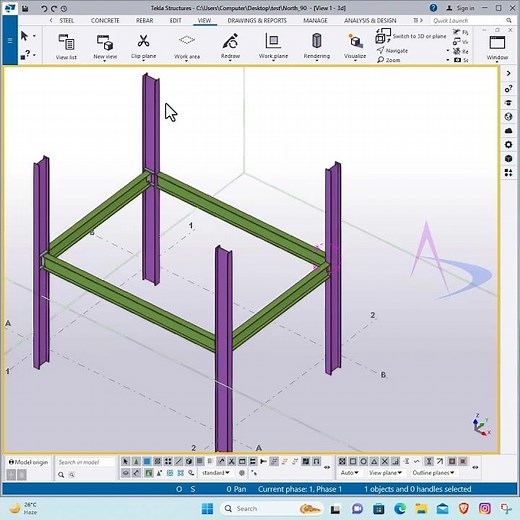Click the Zoom command in ribbon
The image size is (520, 520).
coord(389,60)
